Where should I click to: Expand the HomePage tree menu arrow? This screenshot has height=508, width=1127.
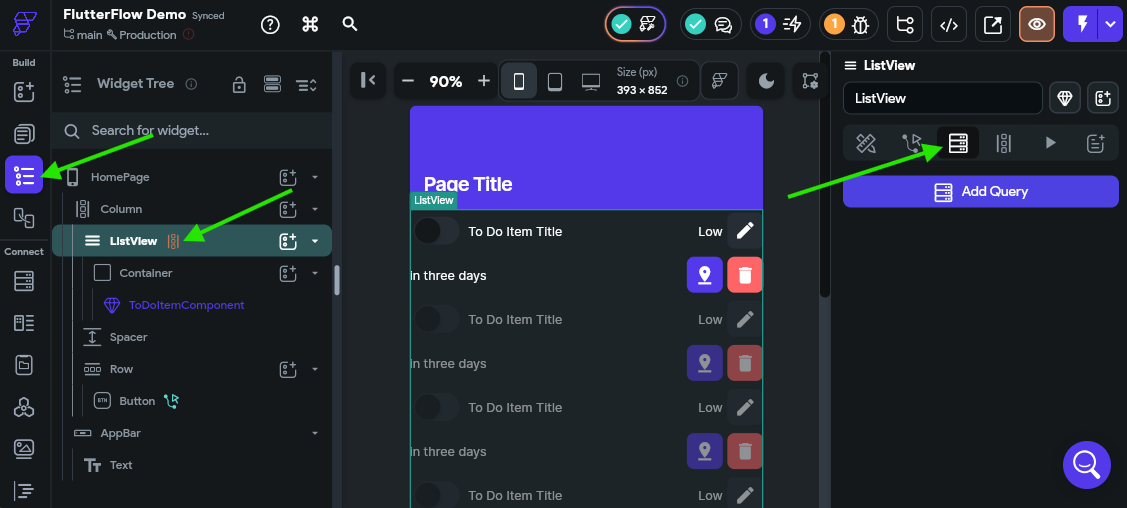[315, 177]
